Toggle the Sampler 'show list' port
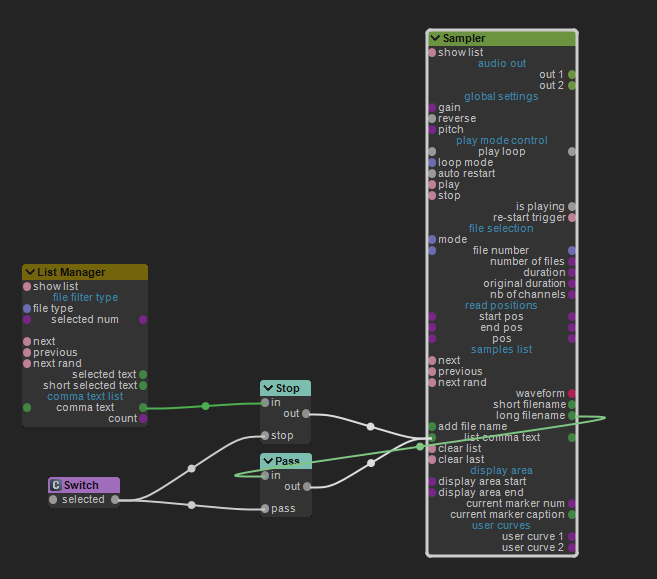Screen dimensions: 657x579 (432, 53)
